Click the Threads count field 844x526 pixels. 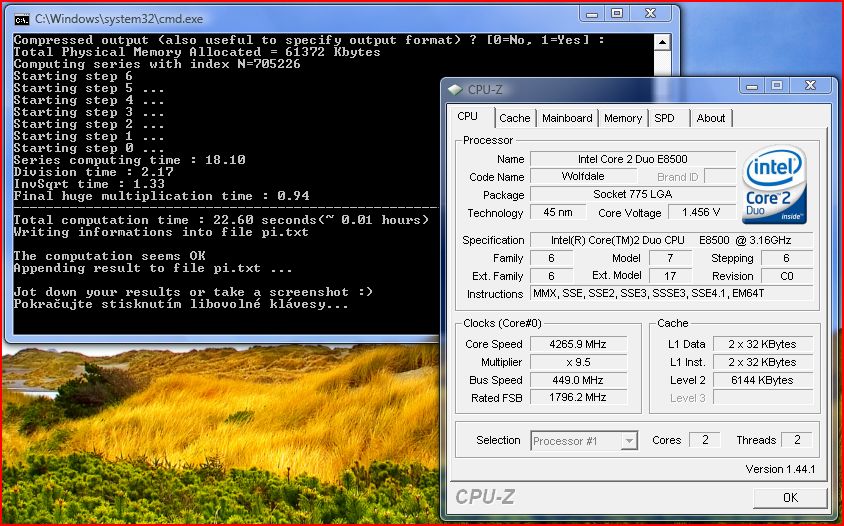click(797, 440)
